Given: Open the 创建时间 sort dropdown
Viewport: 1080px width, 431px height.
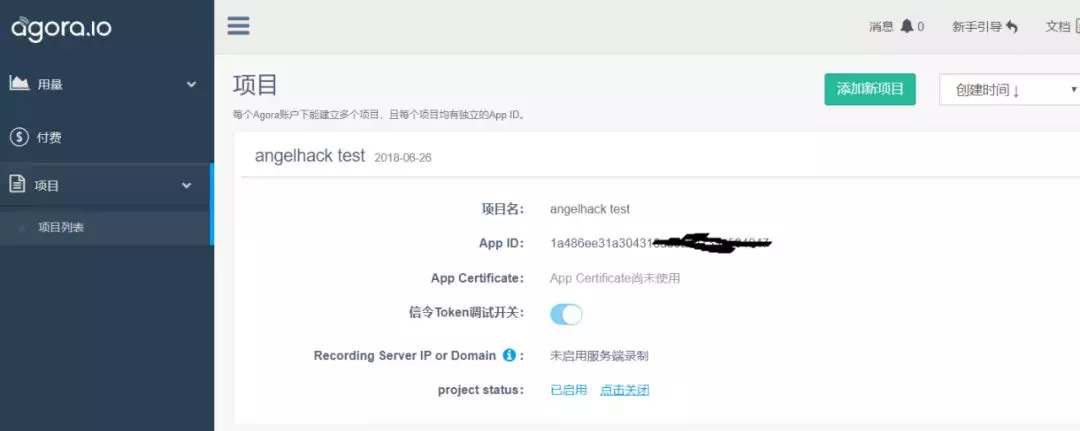Looking at the screenshot, I should click(1010, 90).
